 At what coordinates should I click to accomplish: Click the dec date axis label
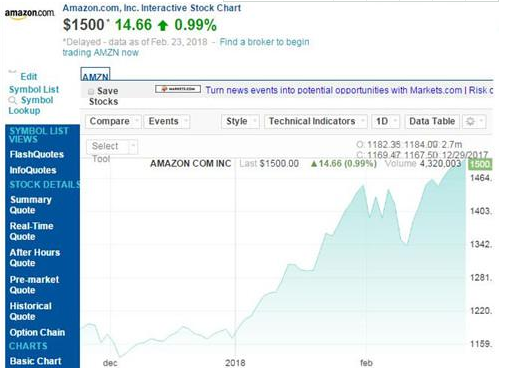110,363
